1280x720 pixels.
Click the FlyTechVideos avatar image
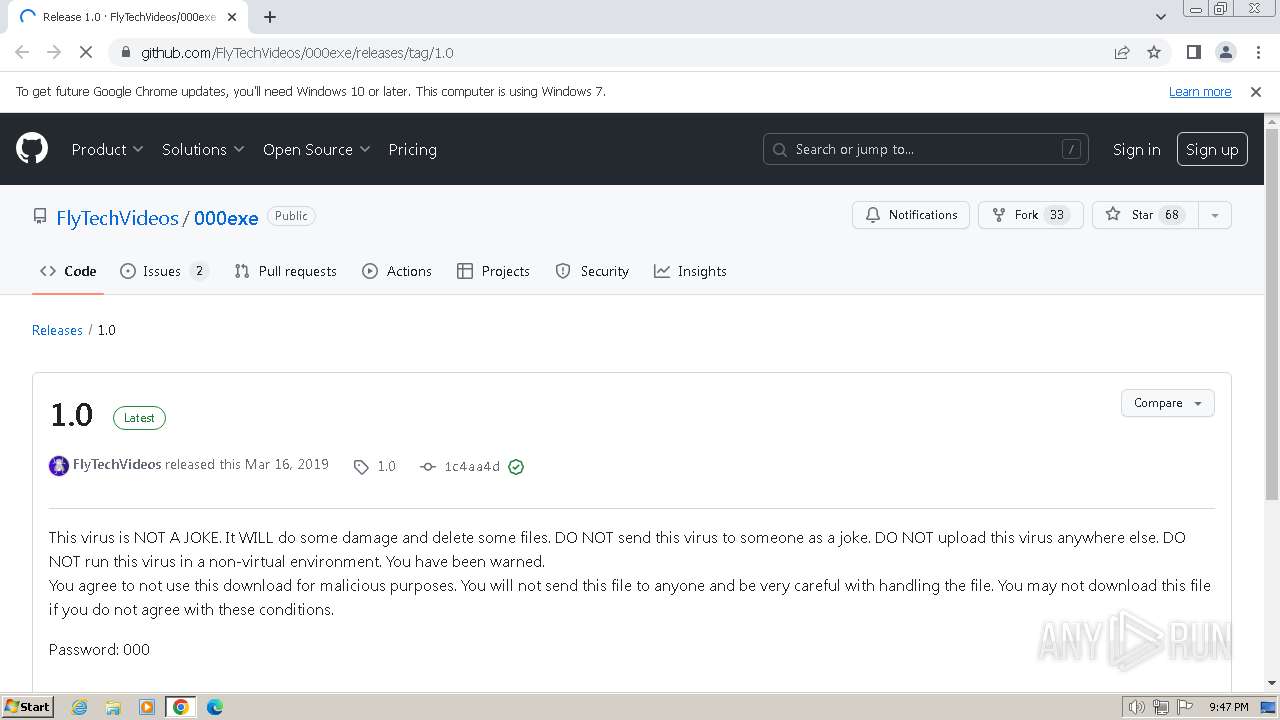point(59,465)
